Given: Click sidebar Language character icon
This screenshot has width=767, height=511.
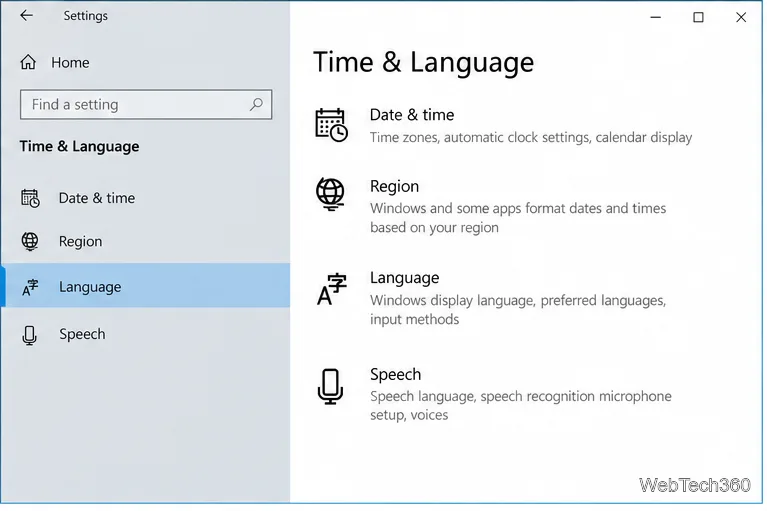Looking at the screenshot, I should 30,287.
